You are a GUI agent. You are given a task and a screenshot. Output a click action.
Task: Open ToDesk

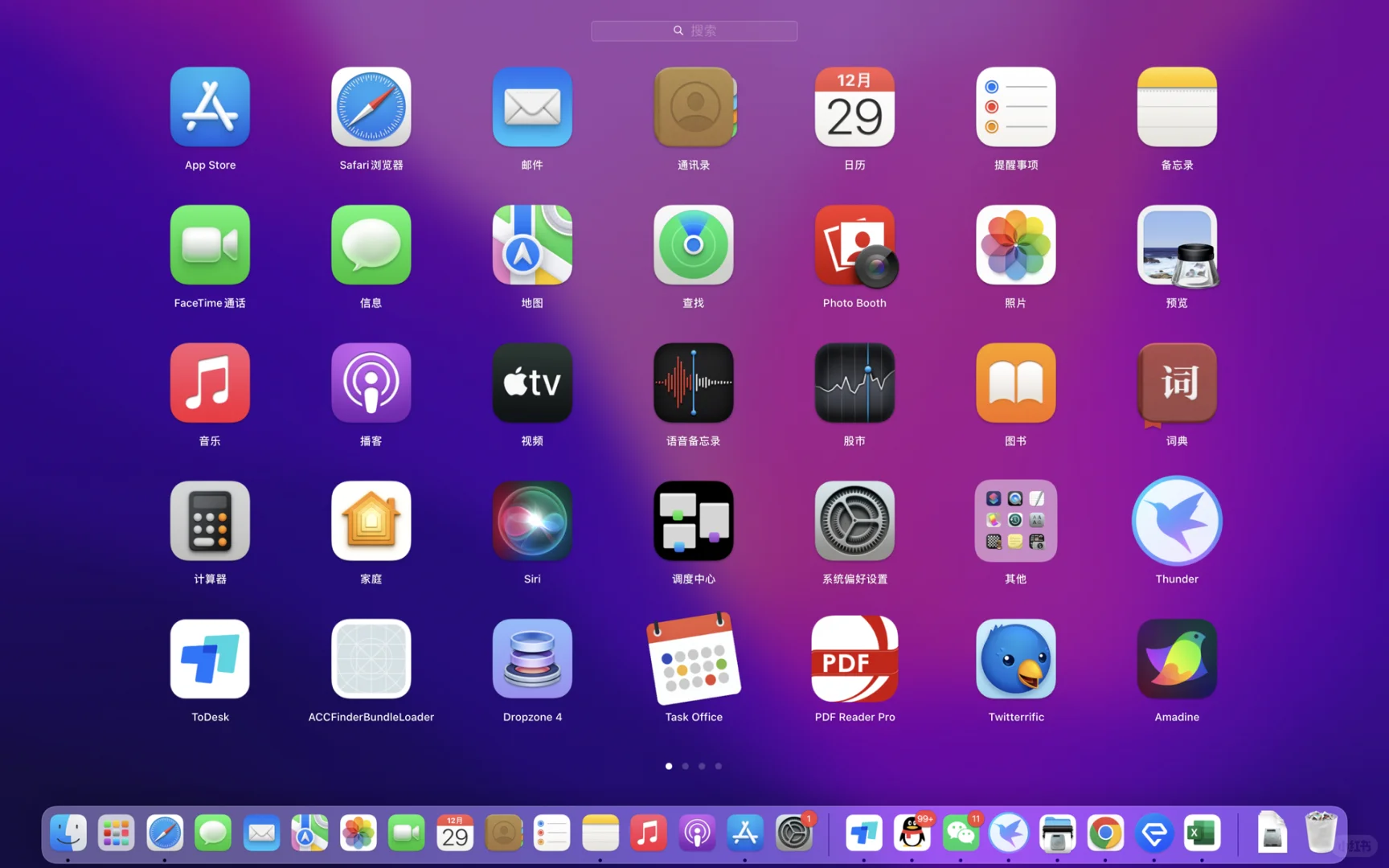pyautogui.click(x=210, y=658)
